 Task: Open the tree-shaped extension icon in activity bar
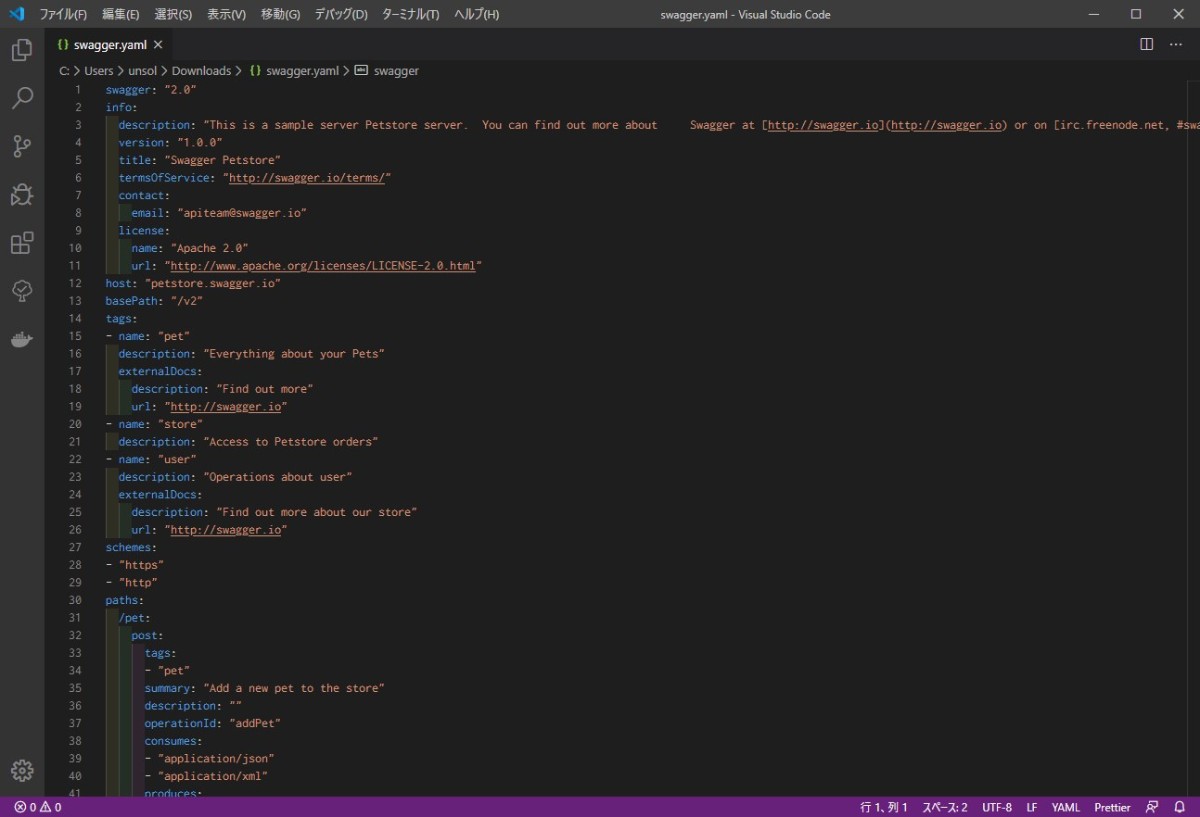[x=22, y=291]
